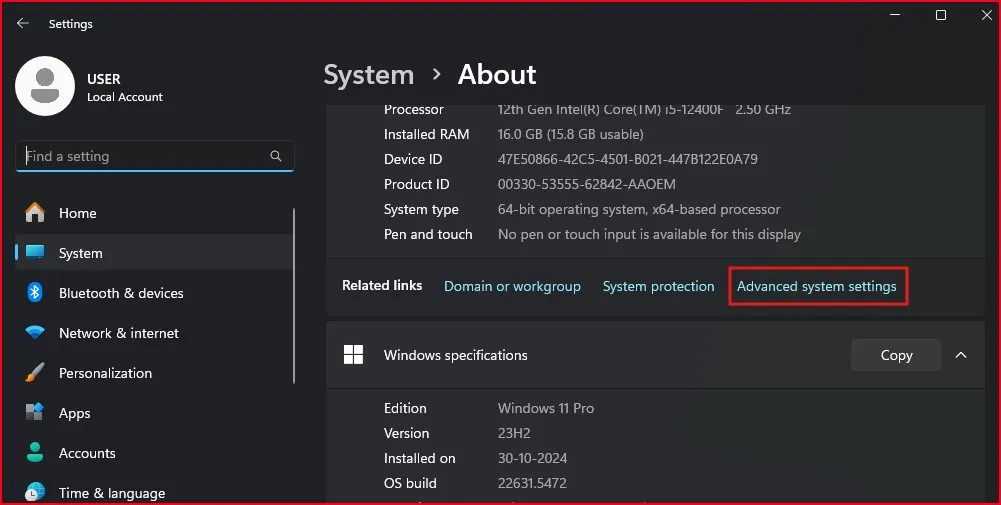Go back using the Settings back arrow
Image resolution: width=1001 pixels, height=505 pixels.
23,24
